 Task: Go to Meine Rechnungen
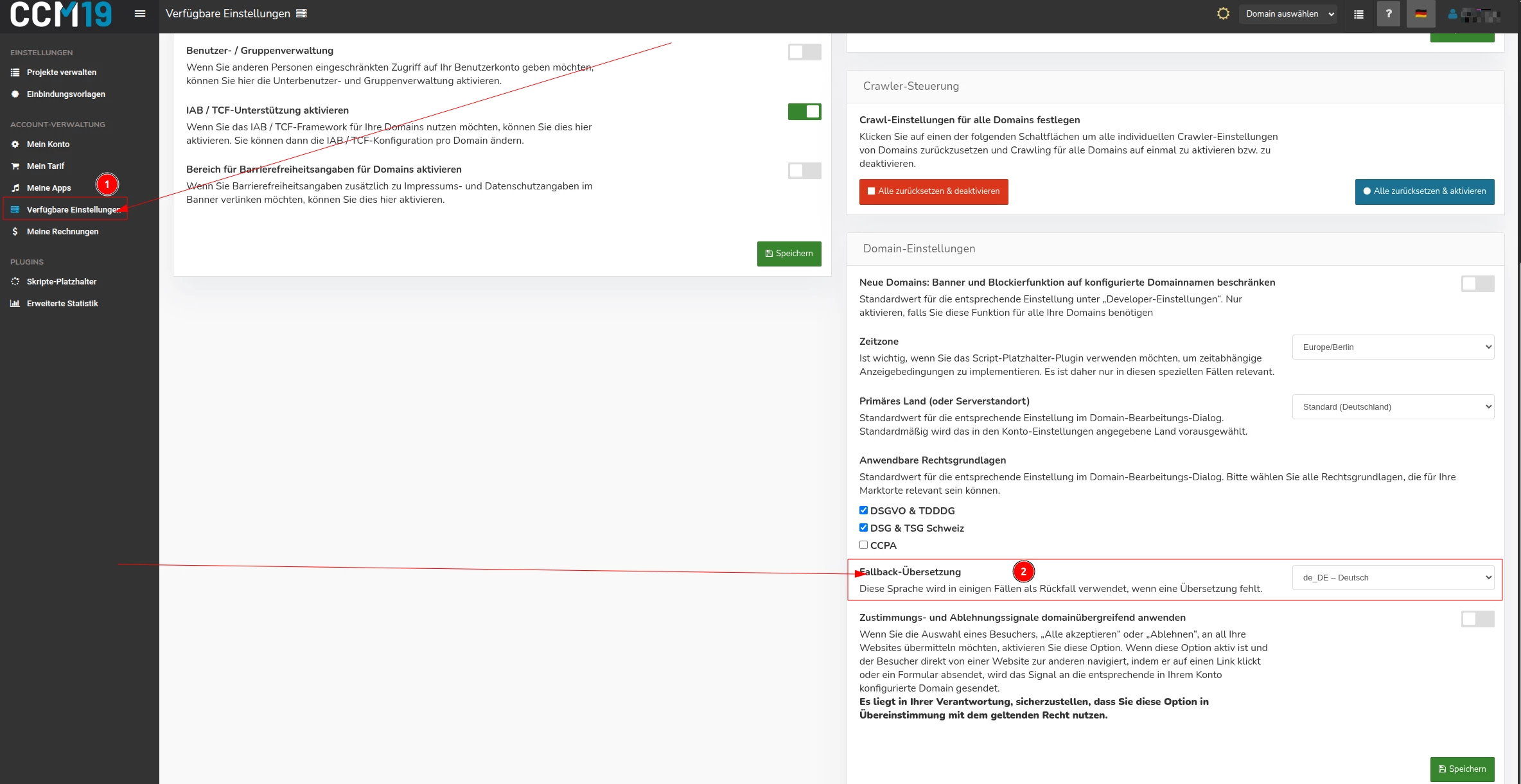point(62,232)
